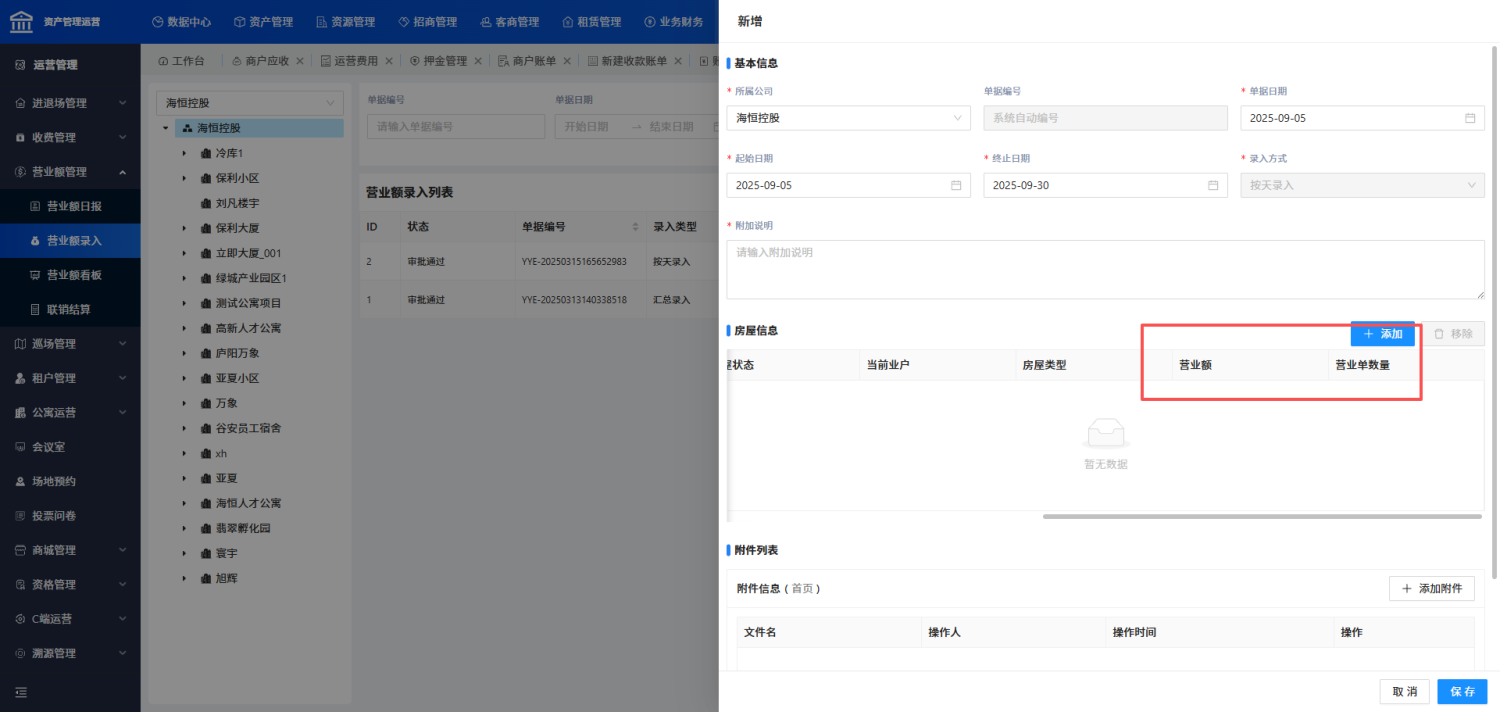Viewport: 1500px width, 712px height.
Task: Open calendar icon in 起始日期 field
Action: coord(956,186)
